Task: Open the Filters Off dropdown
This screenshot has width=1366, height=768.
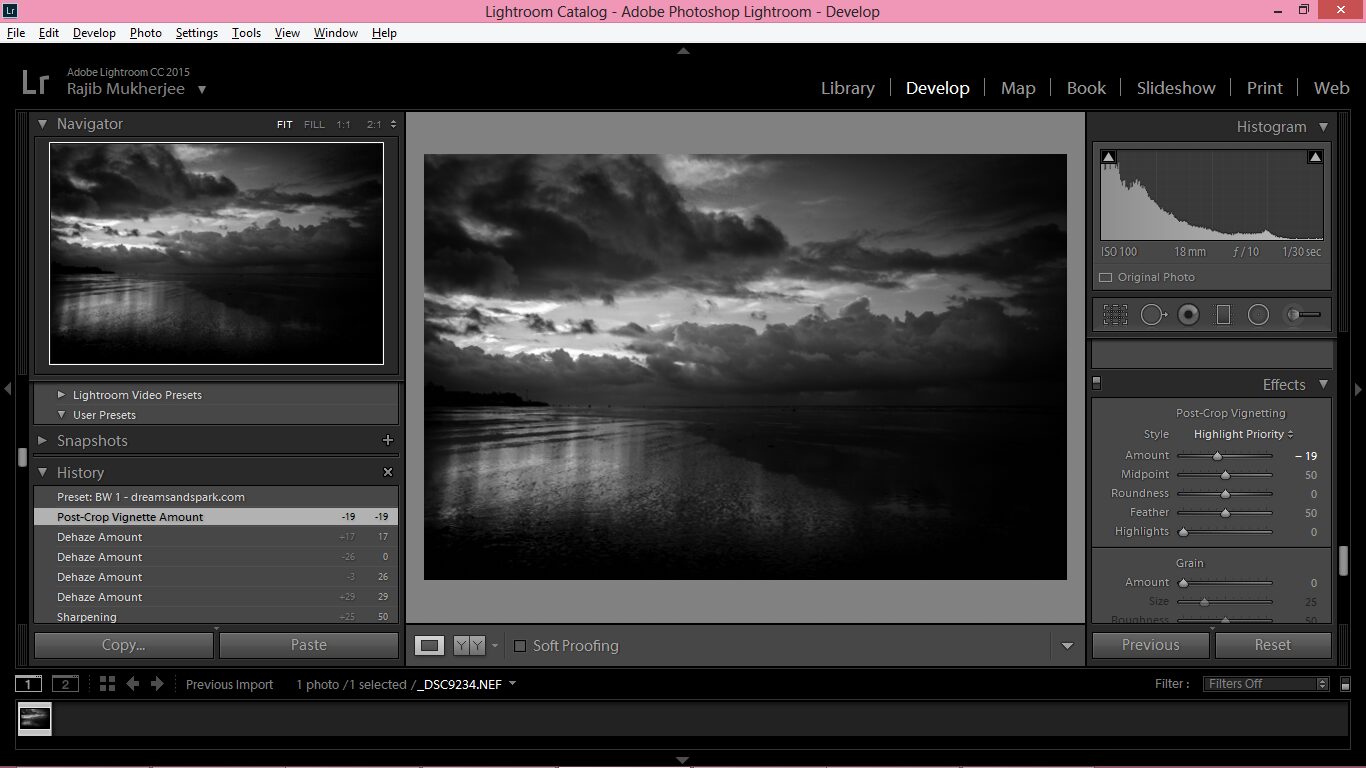Action: pyautogui.click(x=1267, y=684)
